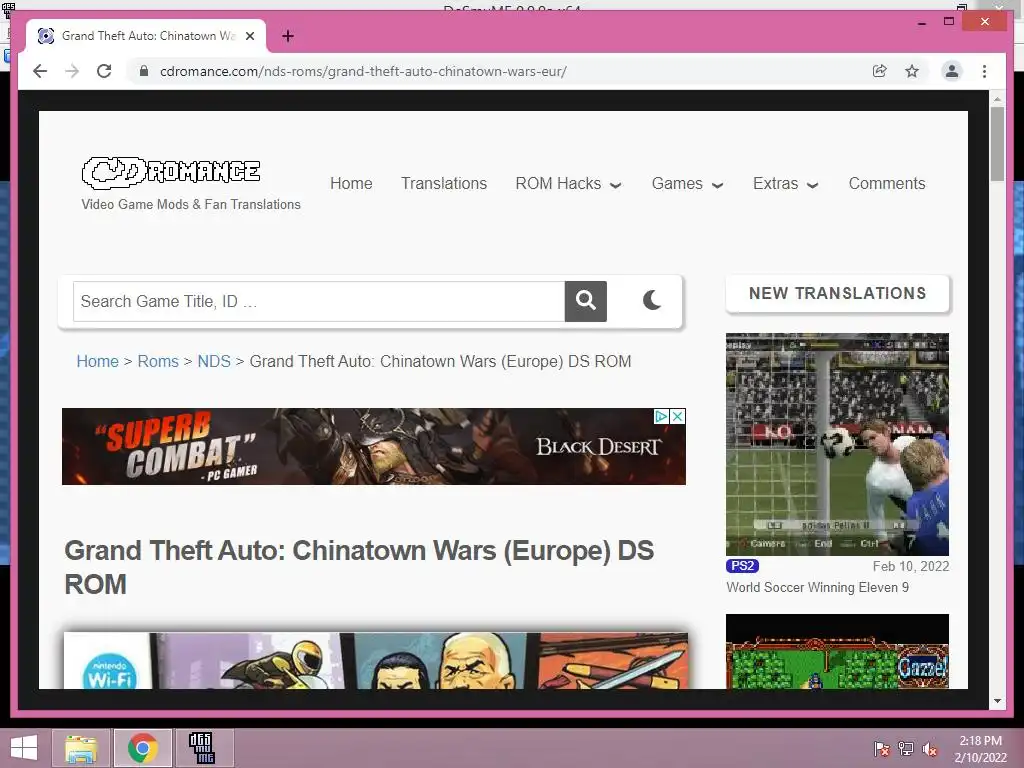
Task: Minimize the Chrome window
Action: coord(921,22)
